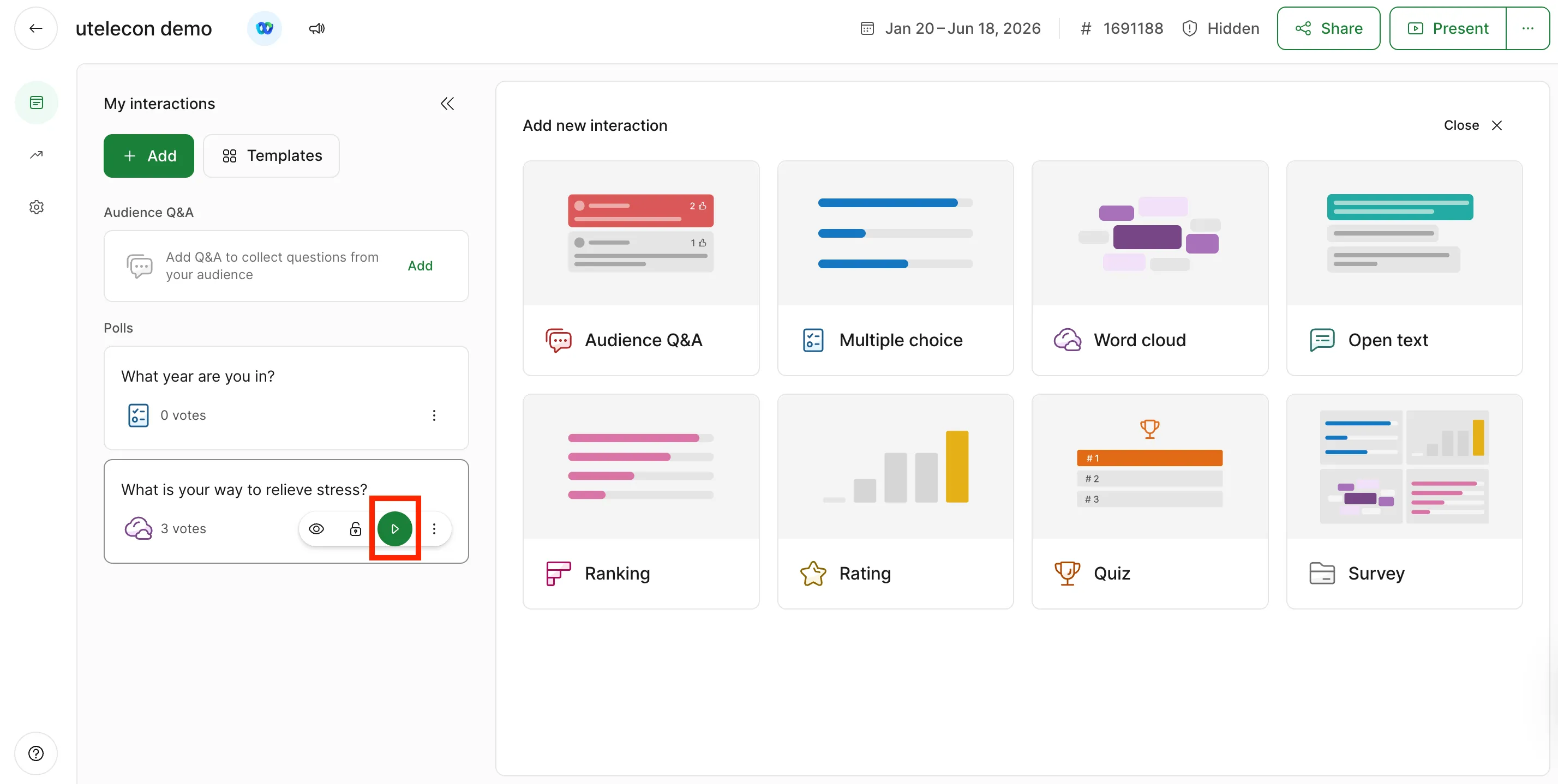Collapse the My interactions panel
1558x784 pixels.
pos(447,104)
